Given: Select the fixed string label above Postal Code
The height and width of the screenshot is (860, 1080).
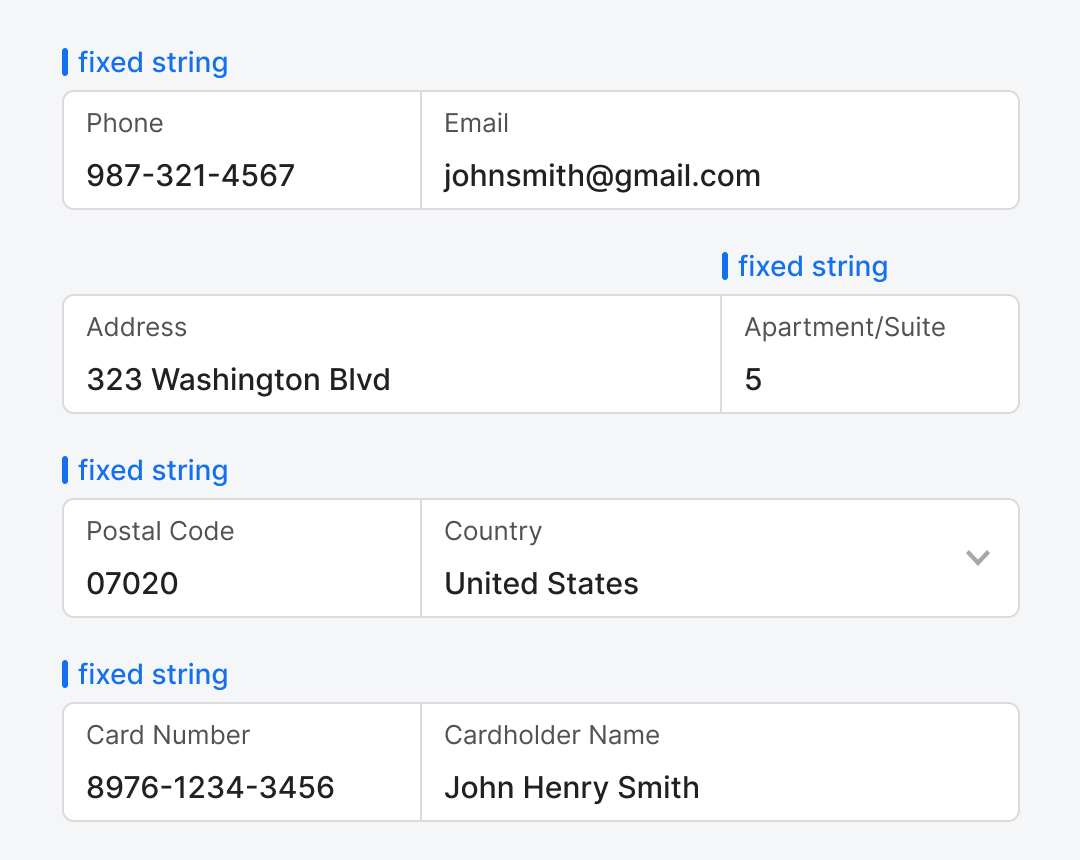Looking at the screenshot, I should pyautogui.click(x=153, y=471).
